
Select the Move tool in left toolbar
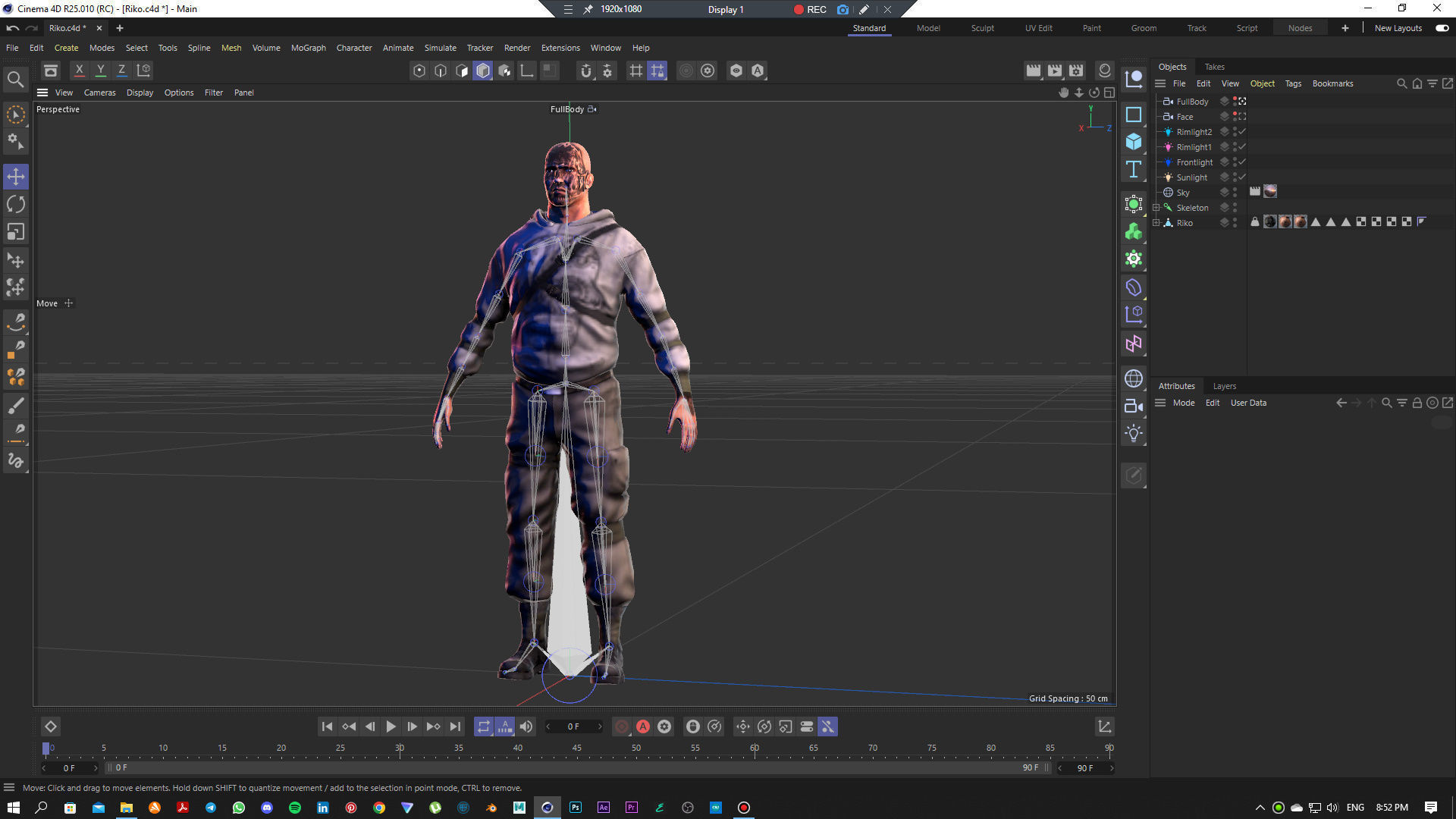[16, 177]
